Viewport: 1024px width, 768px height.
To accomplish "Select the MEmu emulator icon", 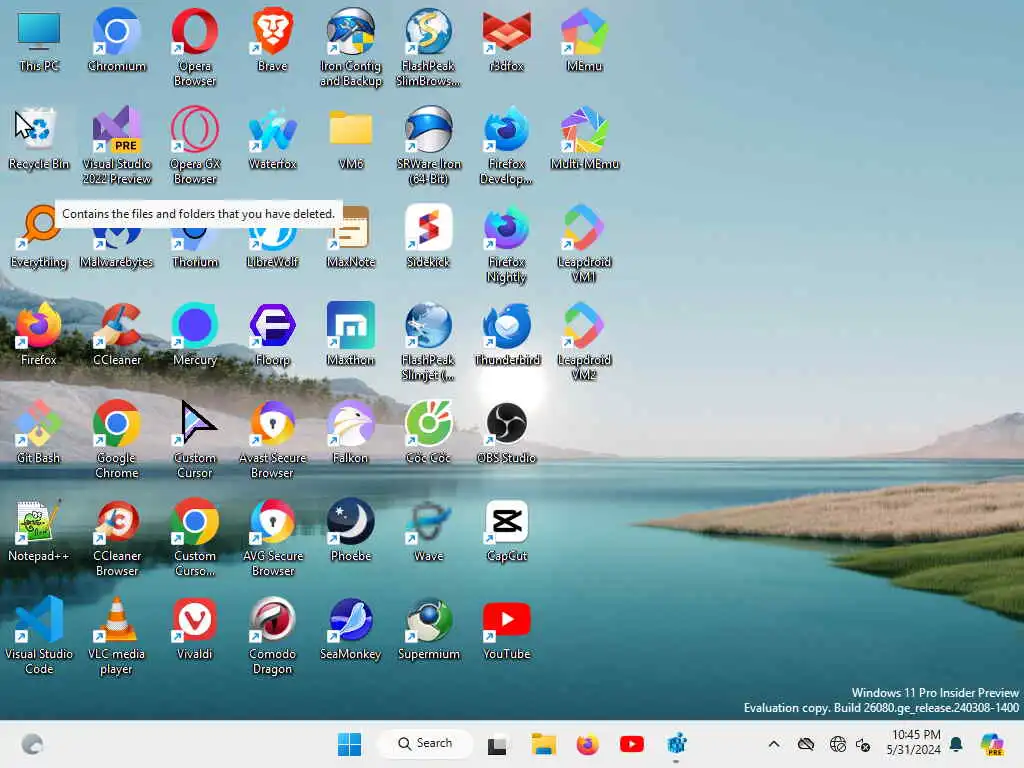I will (x=584, y=40).
